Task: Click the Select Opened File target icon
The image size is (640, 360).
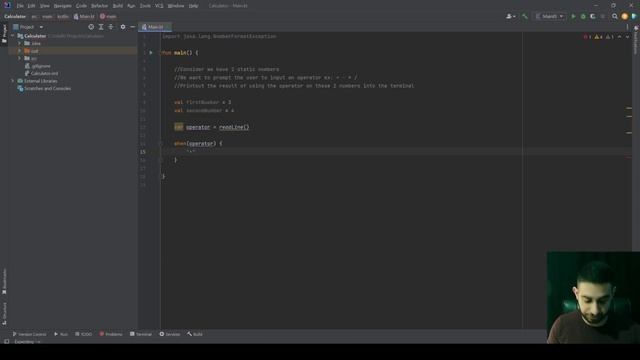Action: [91, 27]
